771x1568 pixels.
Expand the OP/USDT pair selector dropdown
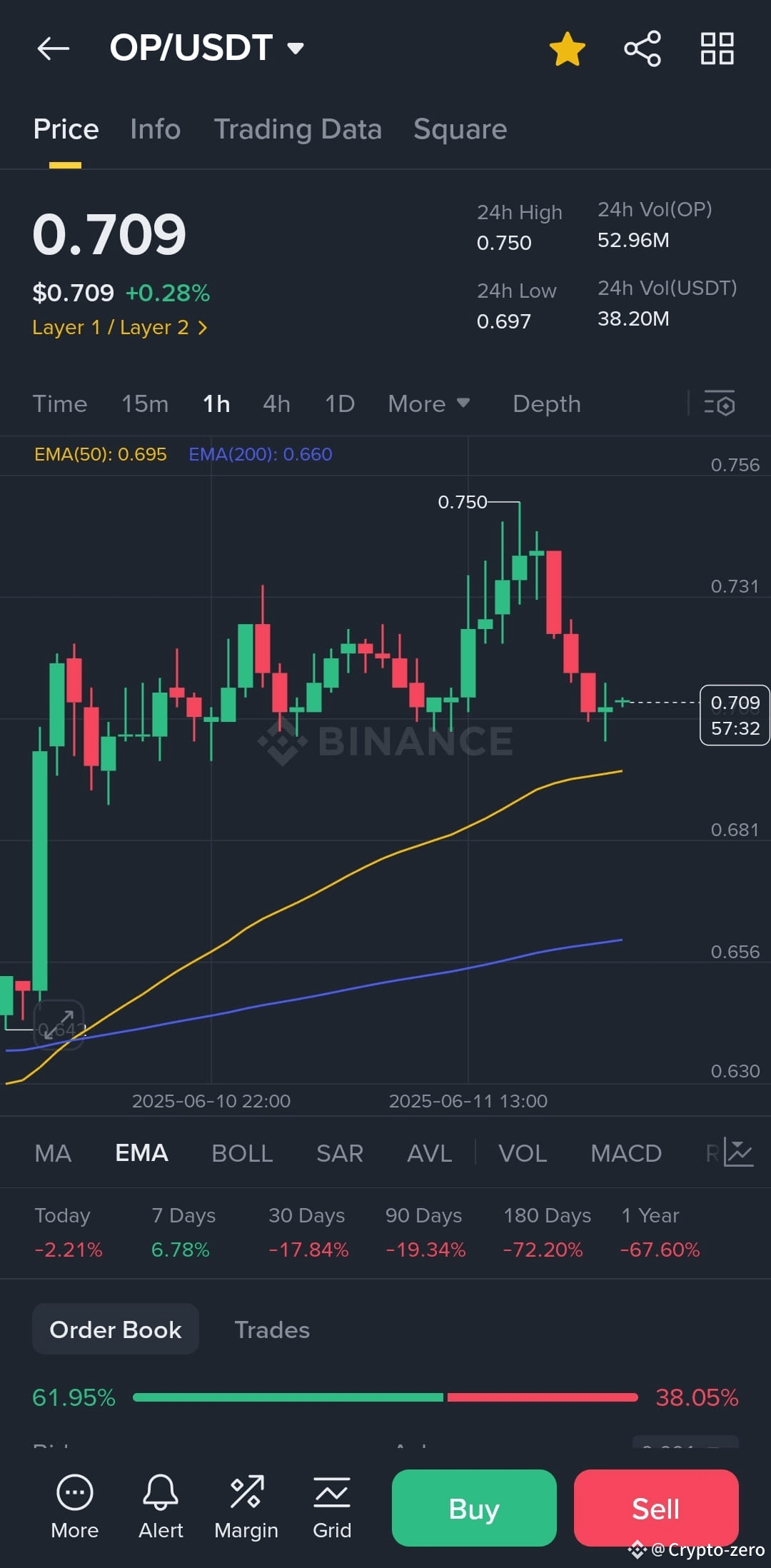(x=296, y=49)
